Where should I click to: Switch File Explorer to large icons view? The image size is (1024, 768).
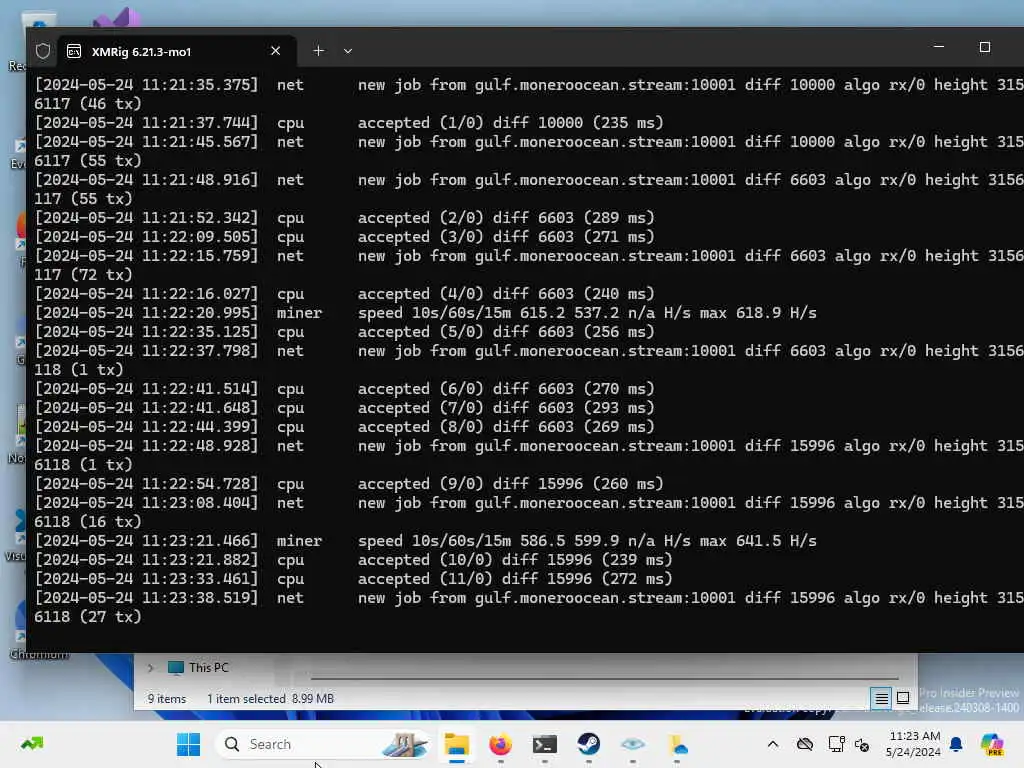903,699
